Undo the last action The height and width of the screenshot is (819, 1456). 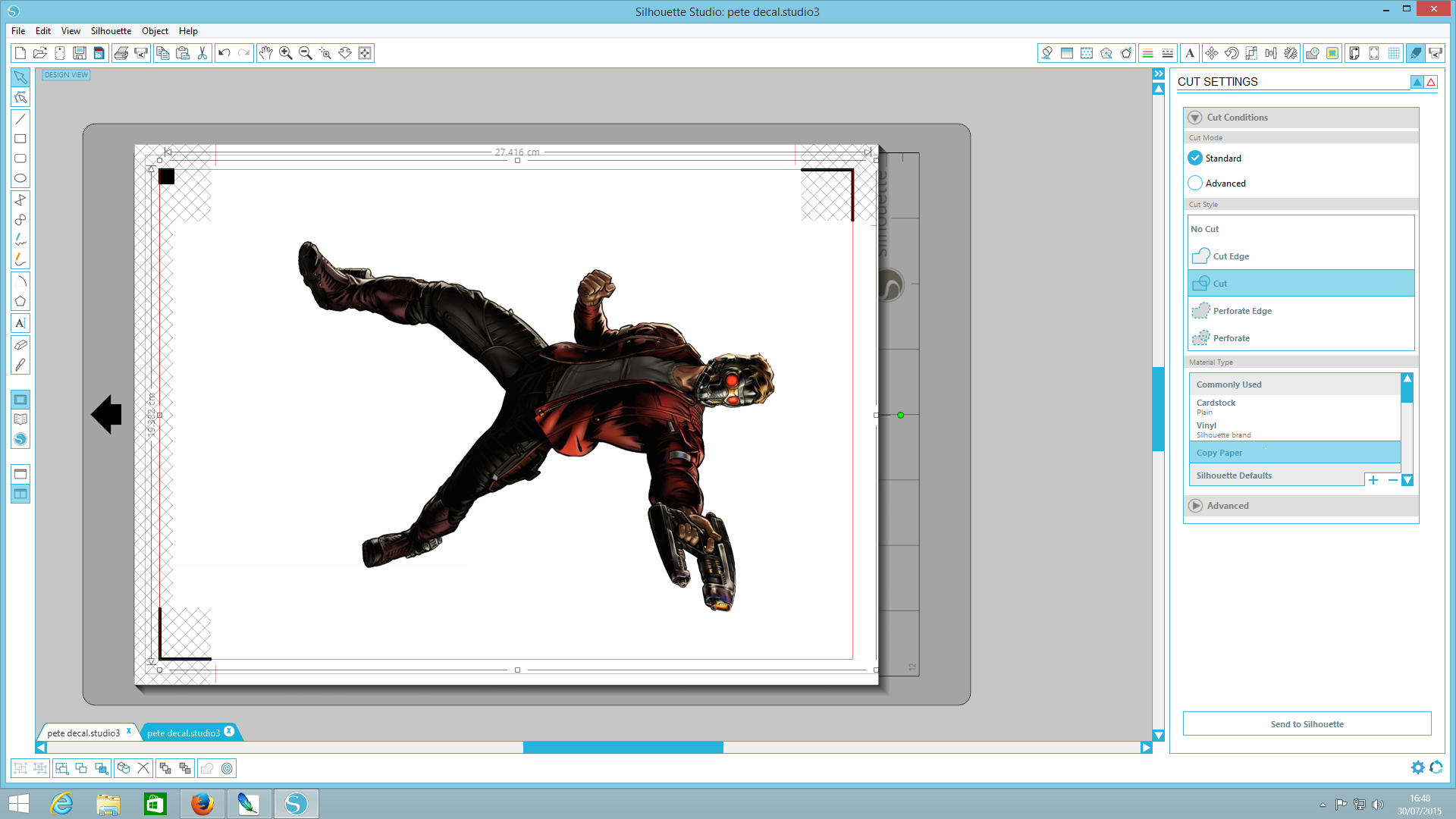[224, 53]
